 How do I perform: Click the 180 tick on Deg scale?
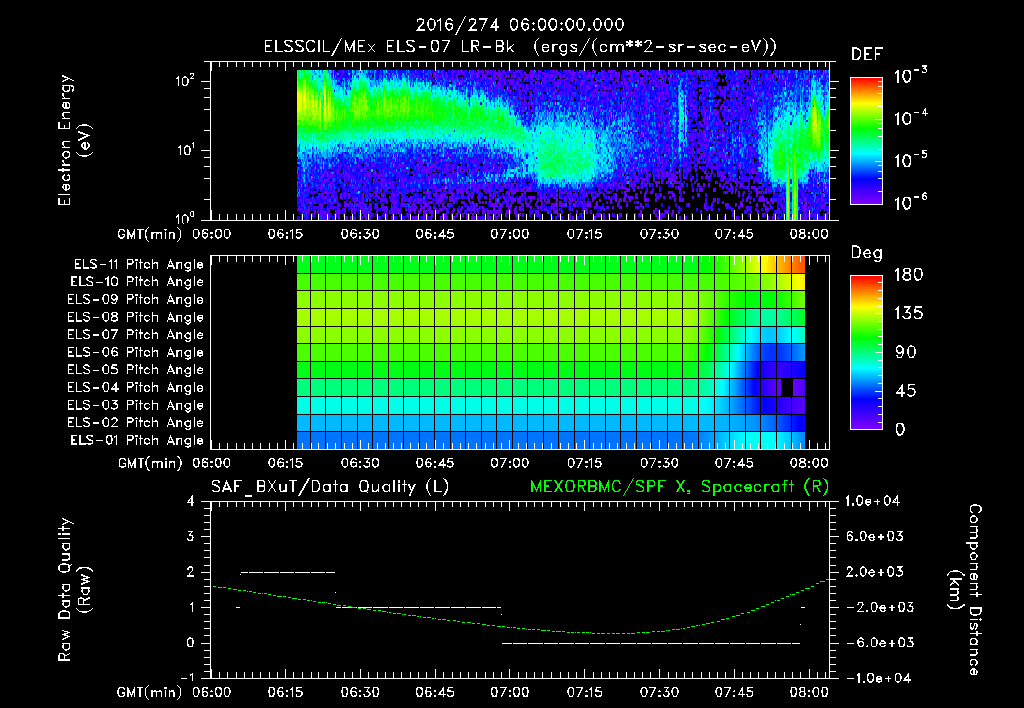tap(908, 275)
